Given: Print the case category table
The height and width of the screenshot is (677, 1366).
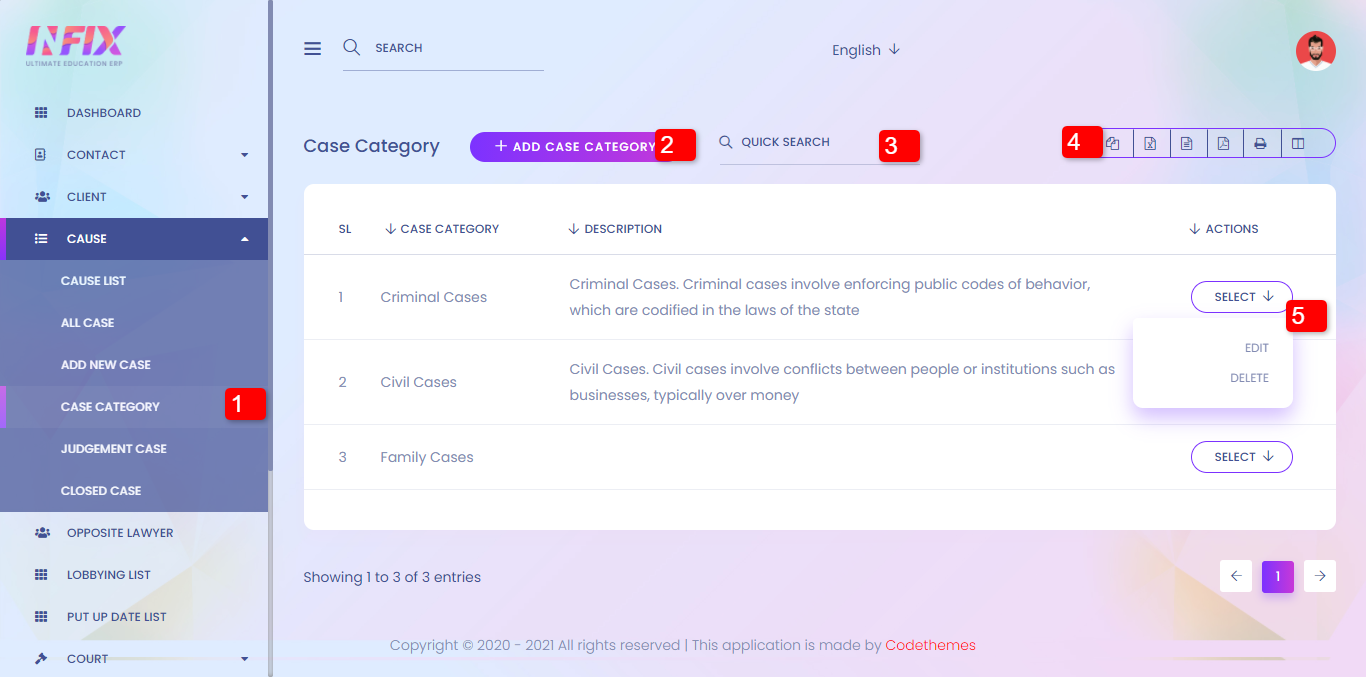Looking at the screenshot, I should tap(1260, 143).
